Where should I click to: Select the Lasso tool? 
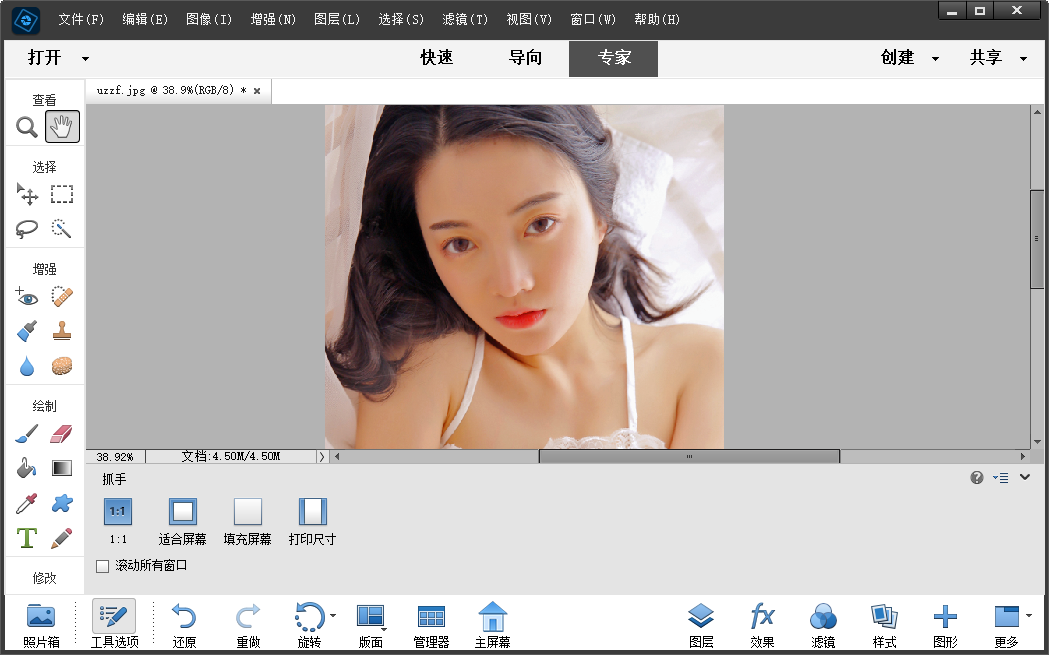pyautogui.click(x=27, y=229)
